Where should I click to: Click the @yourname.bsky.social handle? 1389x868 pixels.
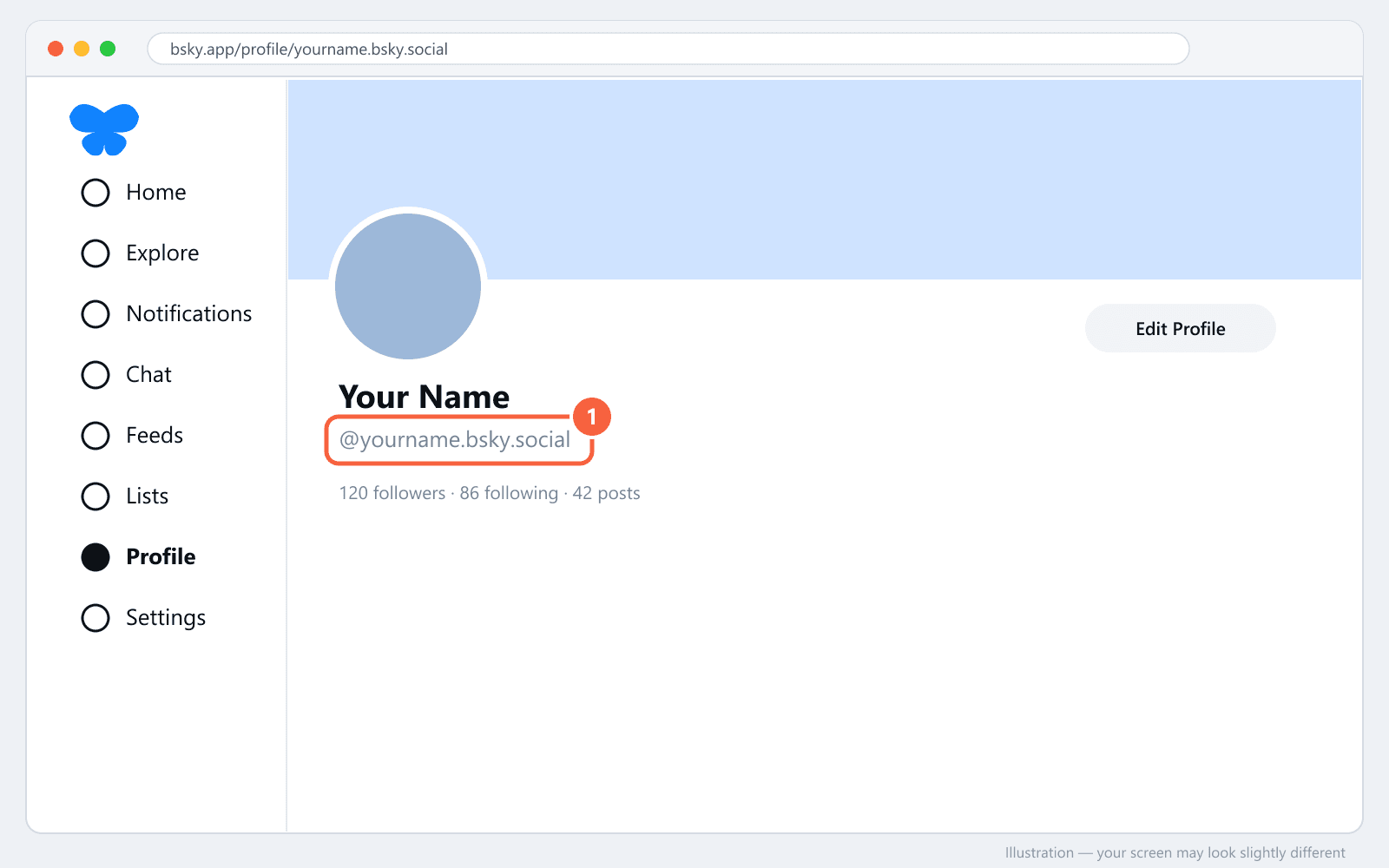[455, 440]
